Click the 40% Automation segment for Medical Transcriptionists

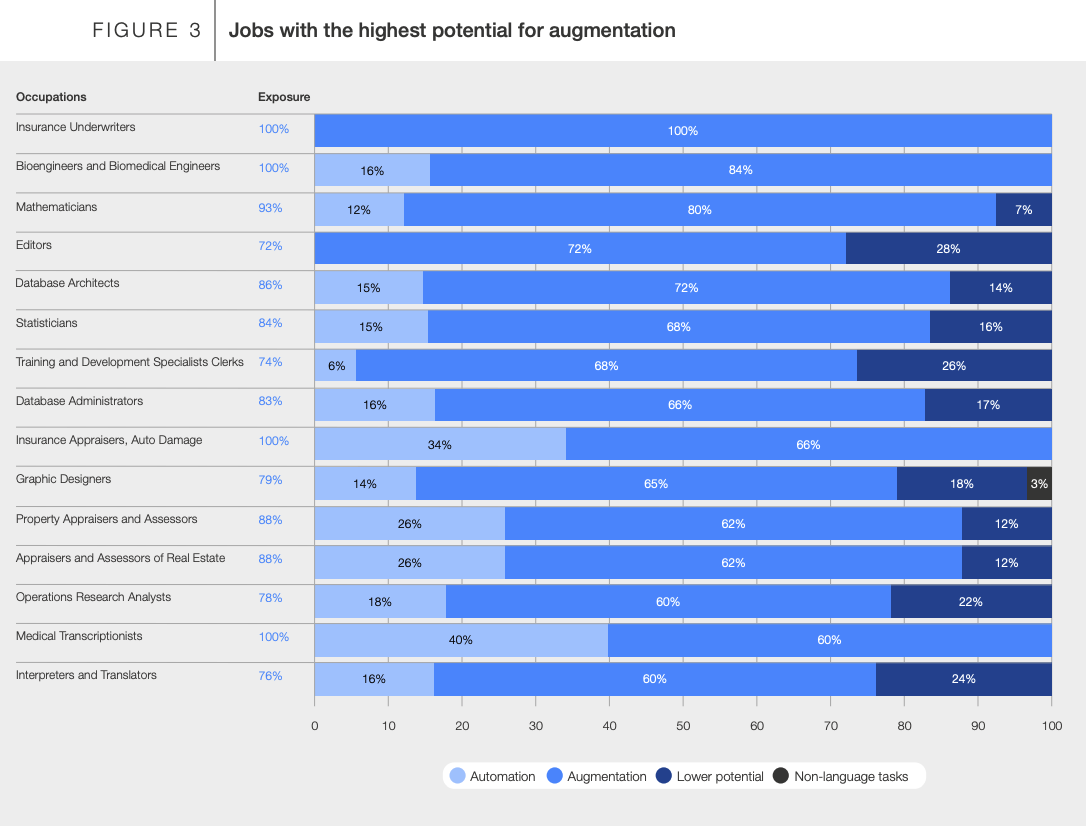pos(461,640)
